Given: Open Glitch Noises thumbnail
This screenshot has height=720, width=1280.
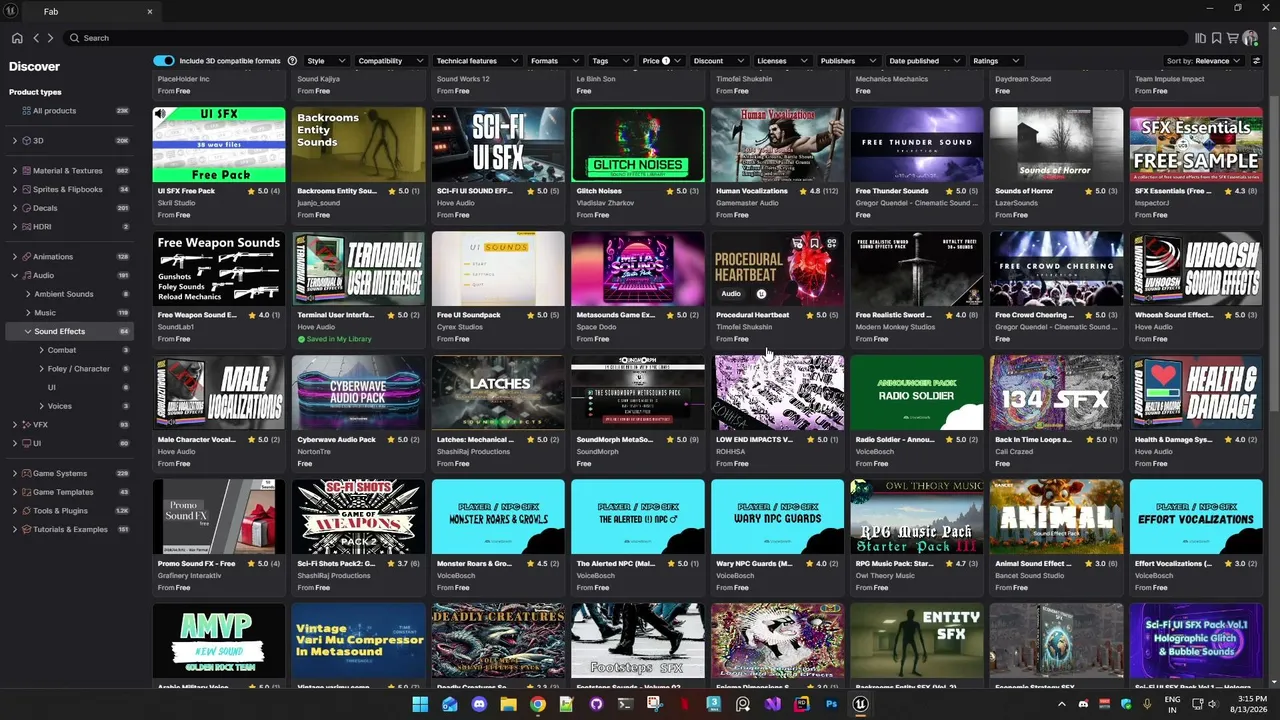Looking at the screenshot, I should coord(638,145).
